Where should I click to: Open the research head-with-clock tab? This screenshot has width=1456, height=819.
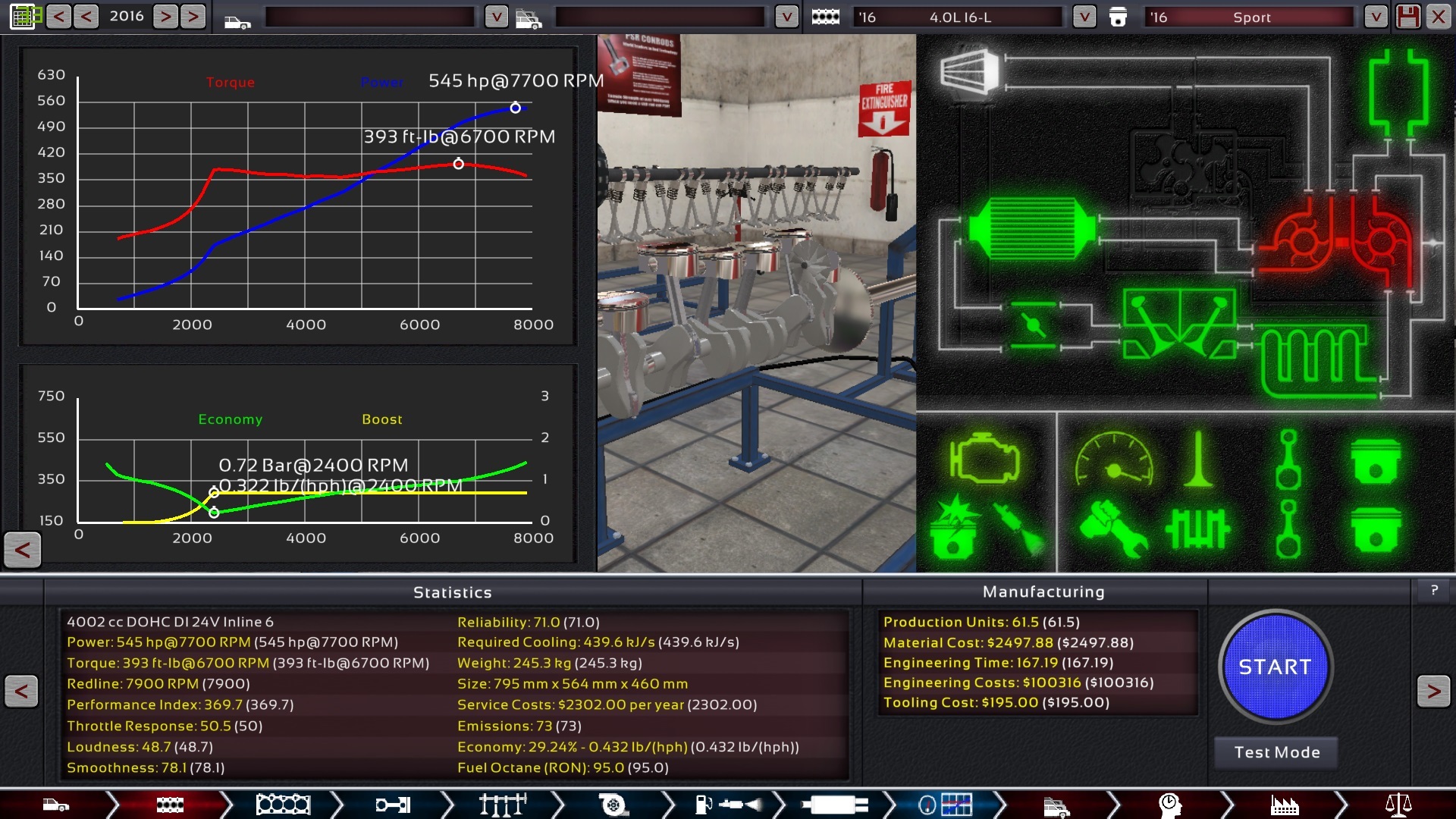pyautogui.click(x=1170, y=805)
